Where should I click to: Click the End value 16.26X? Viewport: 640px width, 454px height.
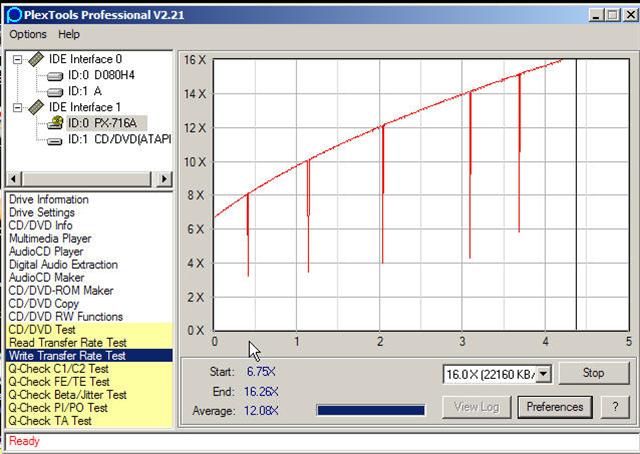(261, 392)
